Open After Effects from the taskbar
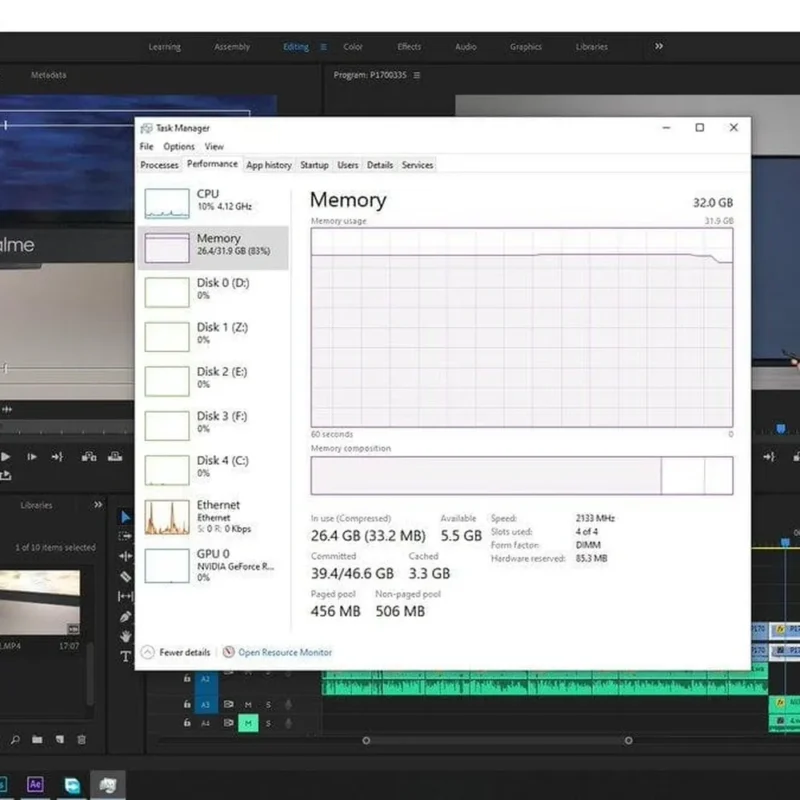This screenshot has height=800, width=800. click(35, 784)
